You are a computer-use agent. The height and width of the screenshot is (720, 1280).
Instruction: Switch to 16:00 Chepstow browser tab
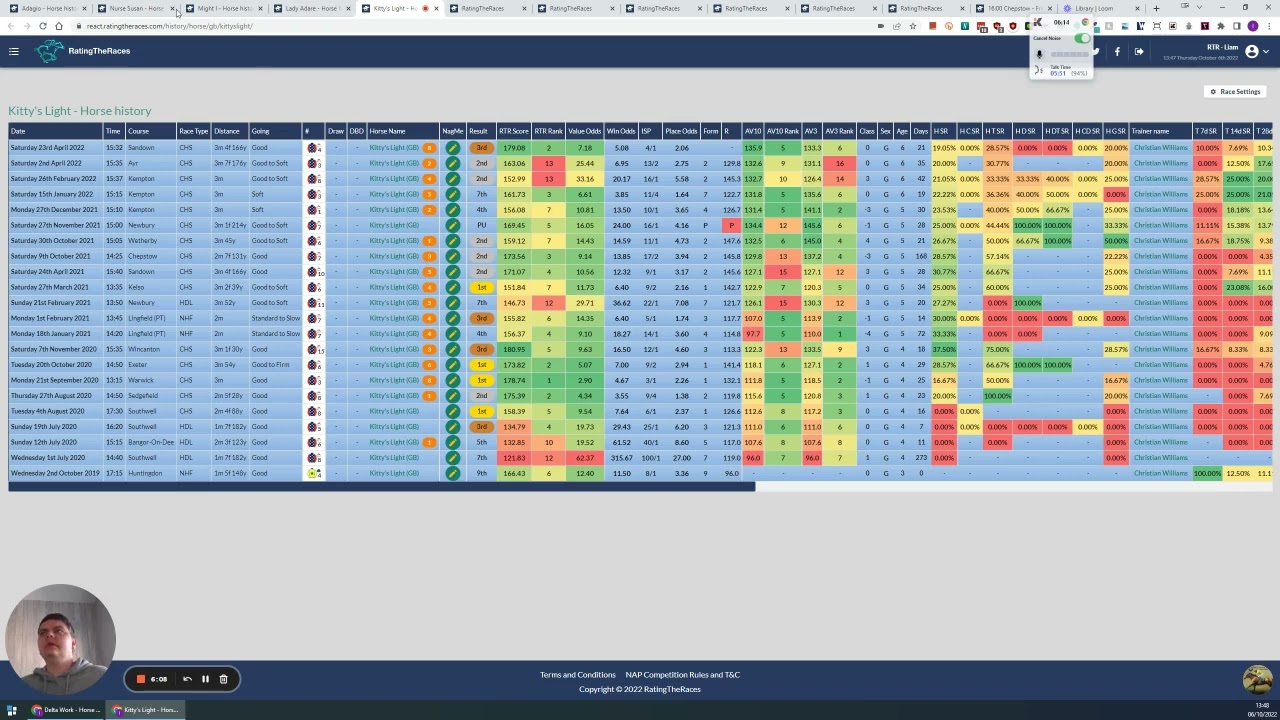(x=1012, y=8)
